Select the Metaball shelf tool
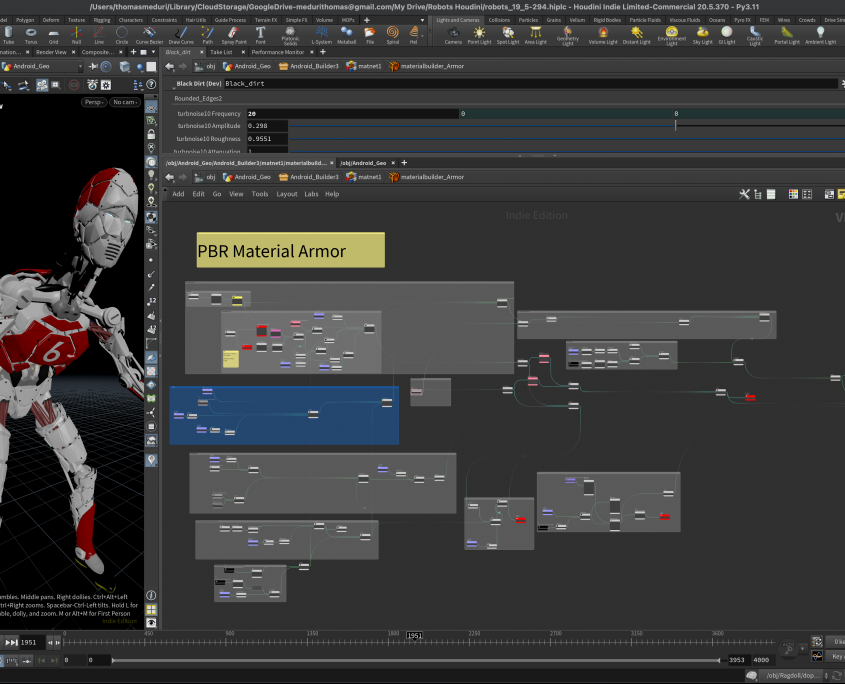Screen dimensions: 845x684 (x=346, y=34)
